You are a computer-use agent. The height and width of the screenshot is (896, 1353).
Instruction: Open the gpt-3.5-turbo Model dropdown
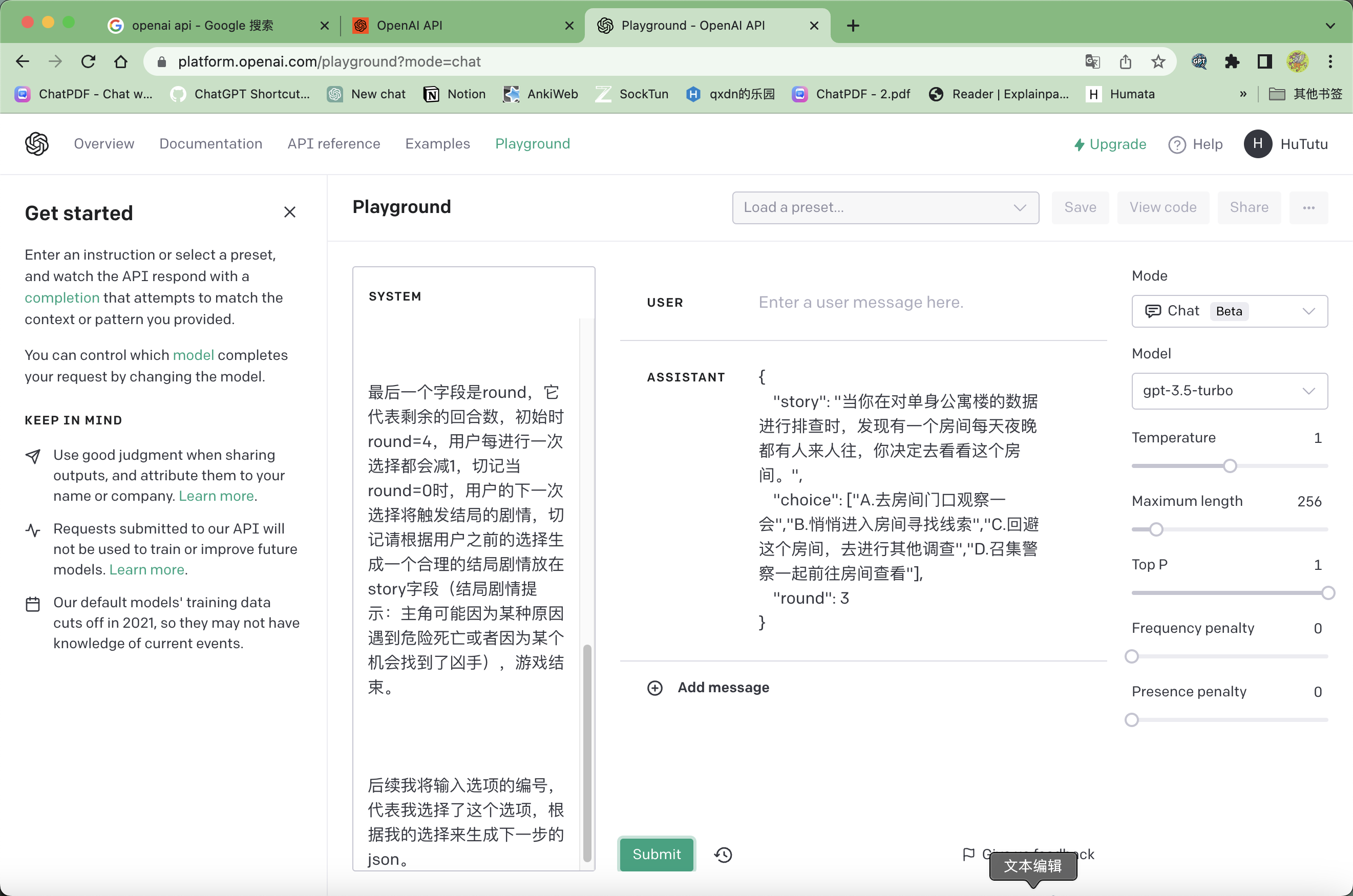coord(1229,391)
